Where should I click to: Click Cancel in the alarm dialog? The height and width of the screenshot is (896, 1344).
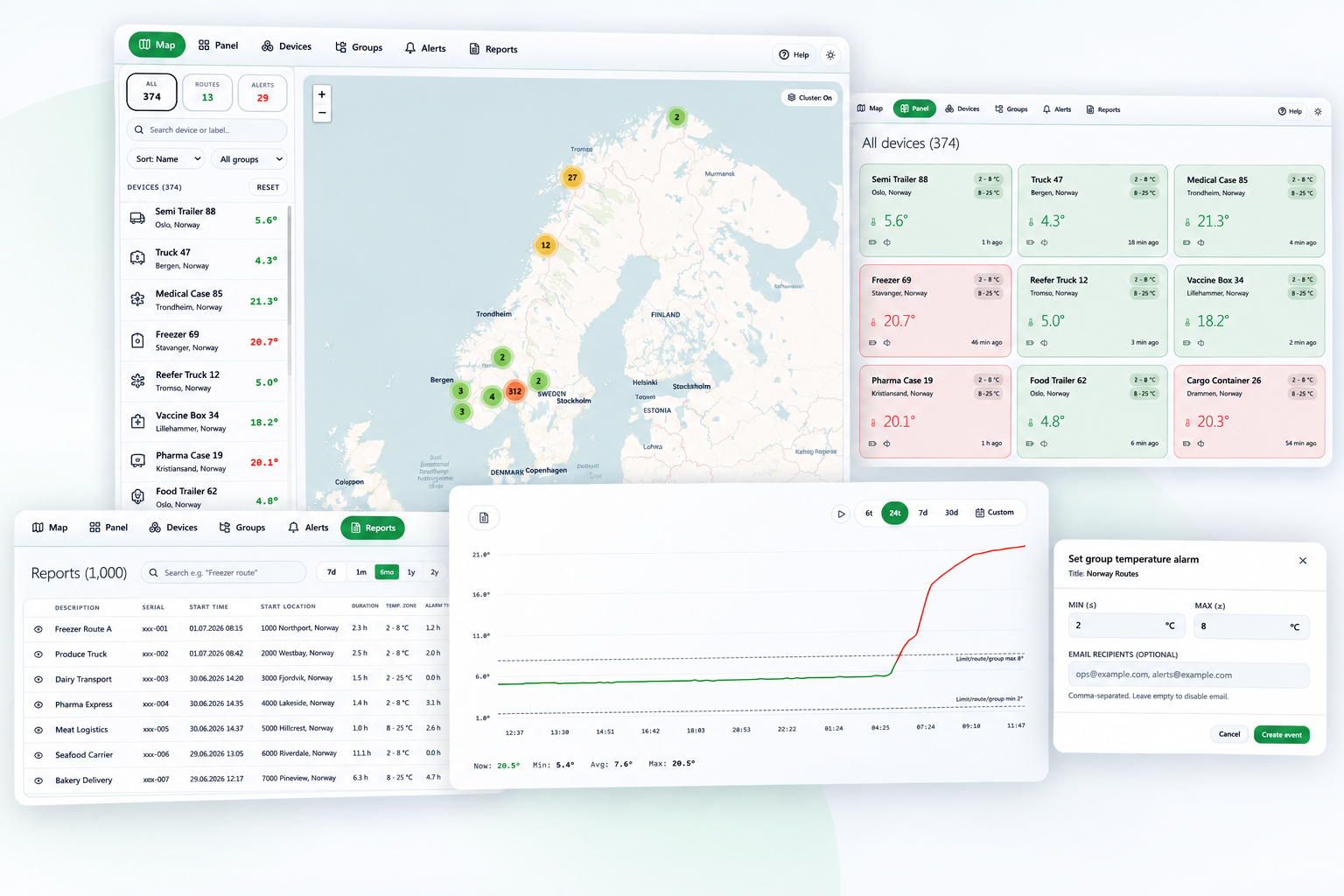pyautogui.click(x=1229, y=735)
